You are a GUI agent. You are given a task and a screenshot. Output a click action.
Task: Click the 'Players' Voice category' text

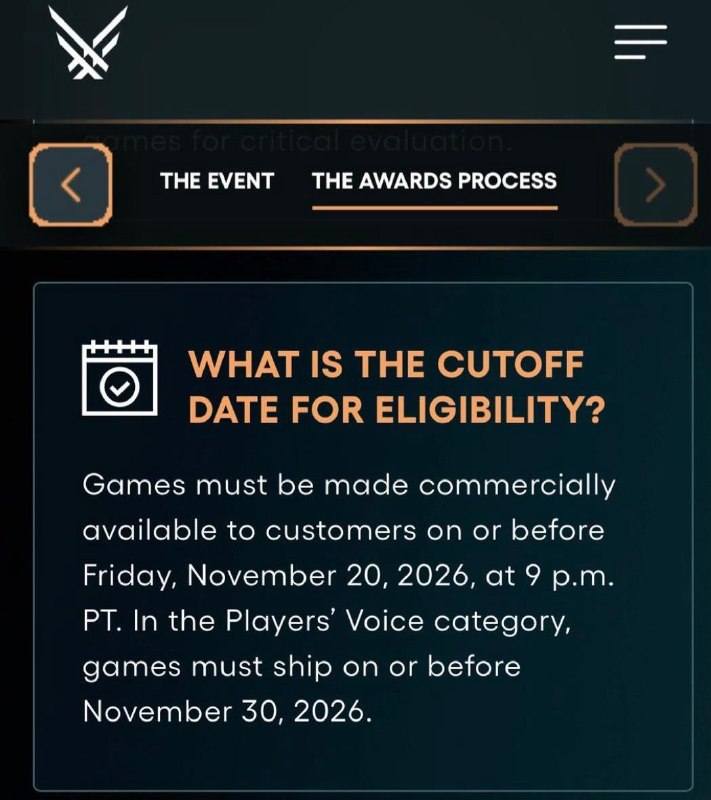[x=398, y=622]
